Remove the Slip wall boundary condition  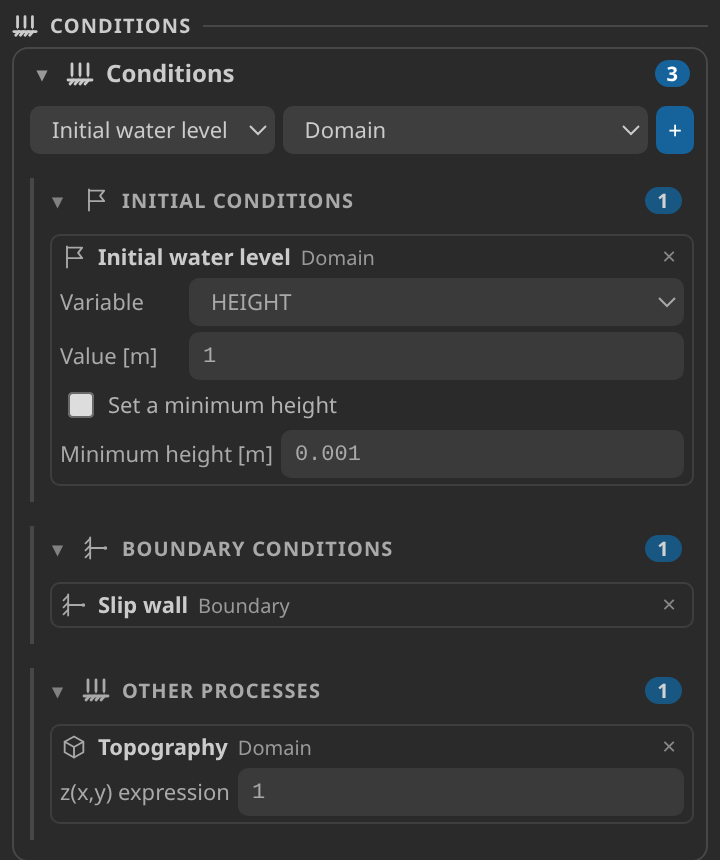[668, 604]
